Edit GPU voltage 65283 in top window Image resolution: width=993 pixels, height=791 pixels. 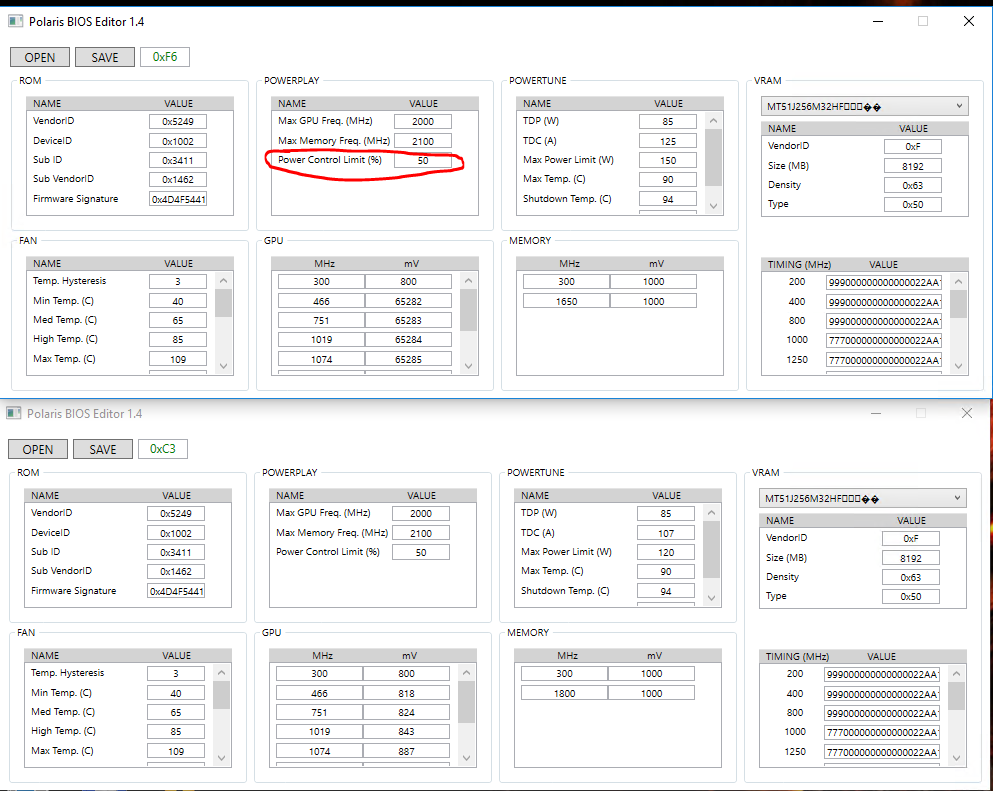[408, 320]
